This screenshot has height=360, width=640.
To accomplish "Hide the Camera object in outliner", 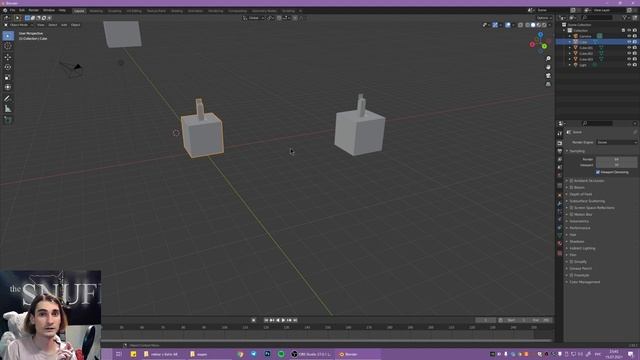I will 629,36.
